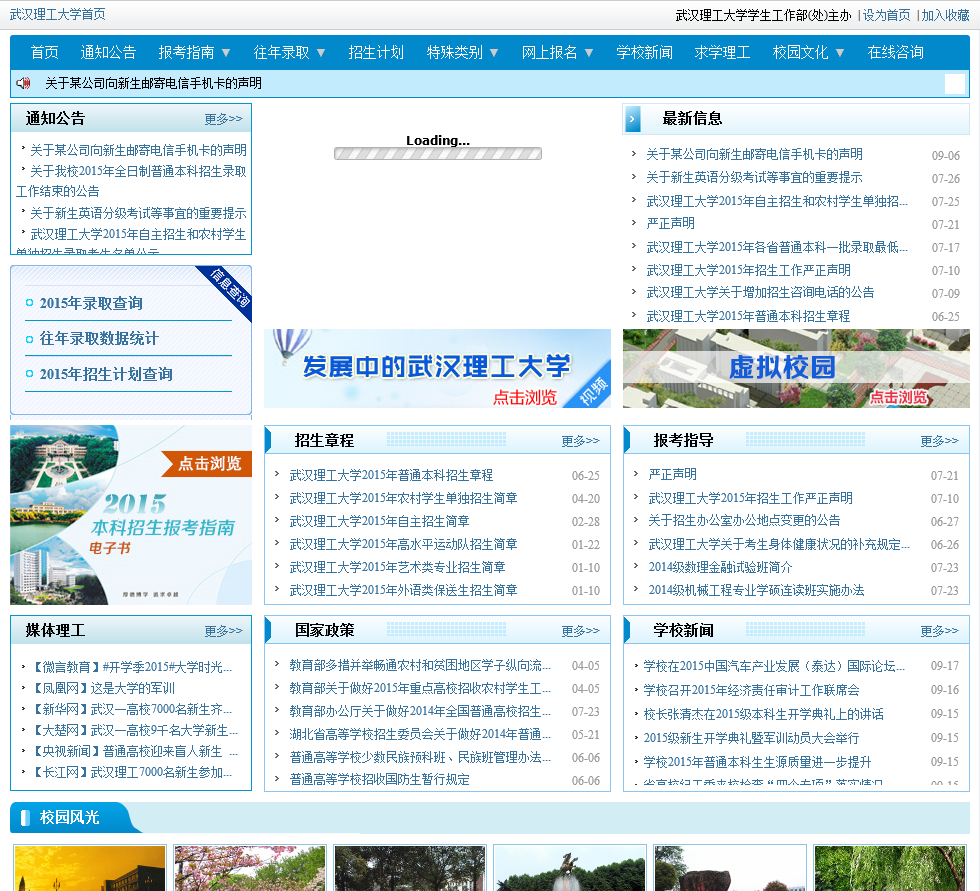
Task: Open 武汉理工大学关于增加招生咨询电话的公告
Action: 760,292
